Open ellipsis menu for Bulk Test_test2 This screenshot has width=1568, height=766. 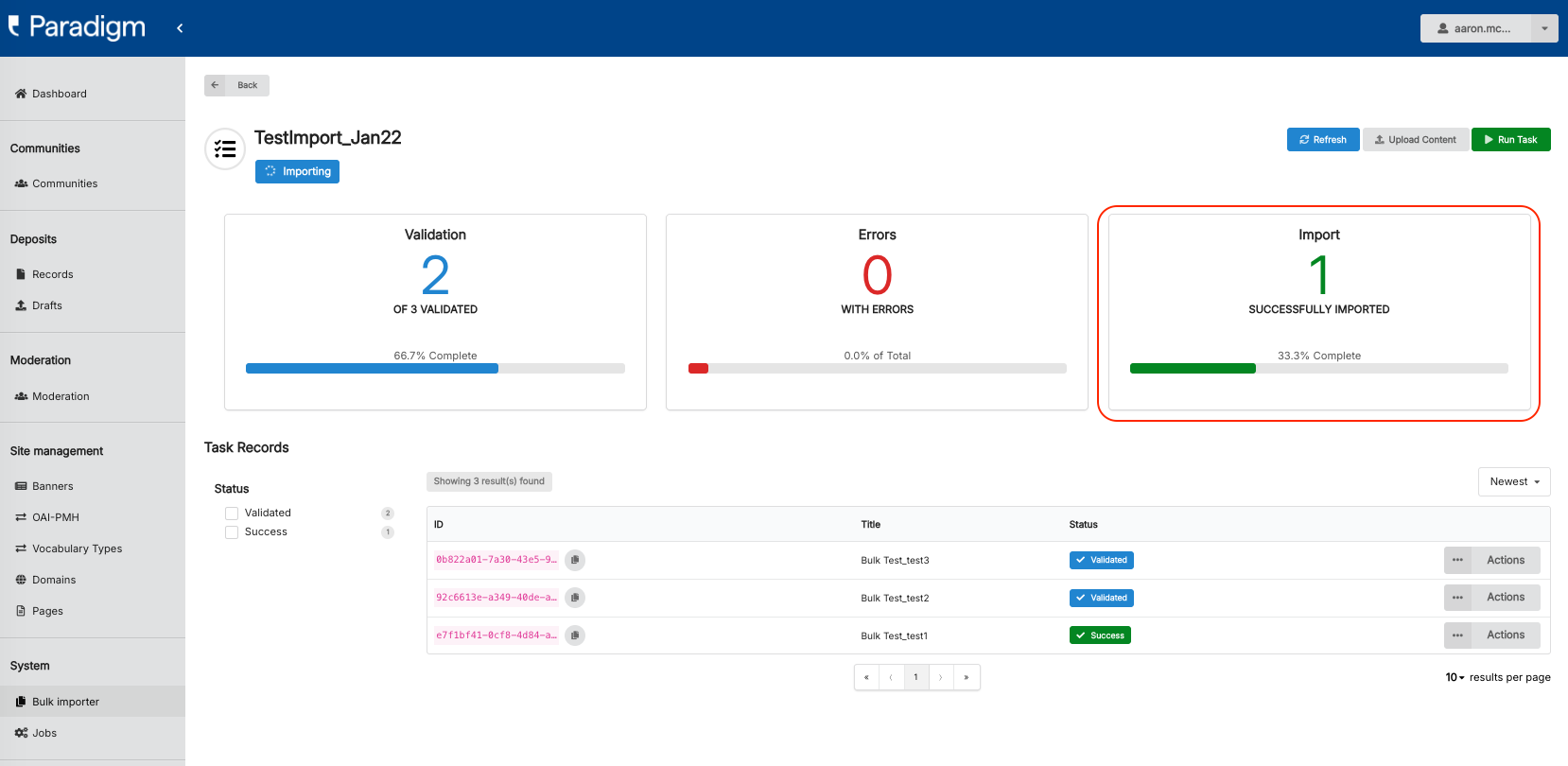point(1457,598)
